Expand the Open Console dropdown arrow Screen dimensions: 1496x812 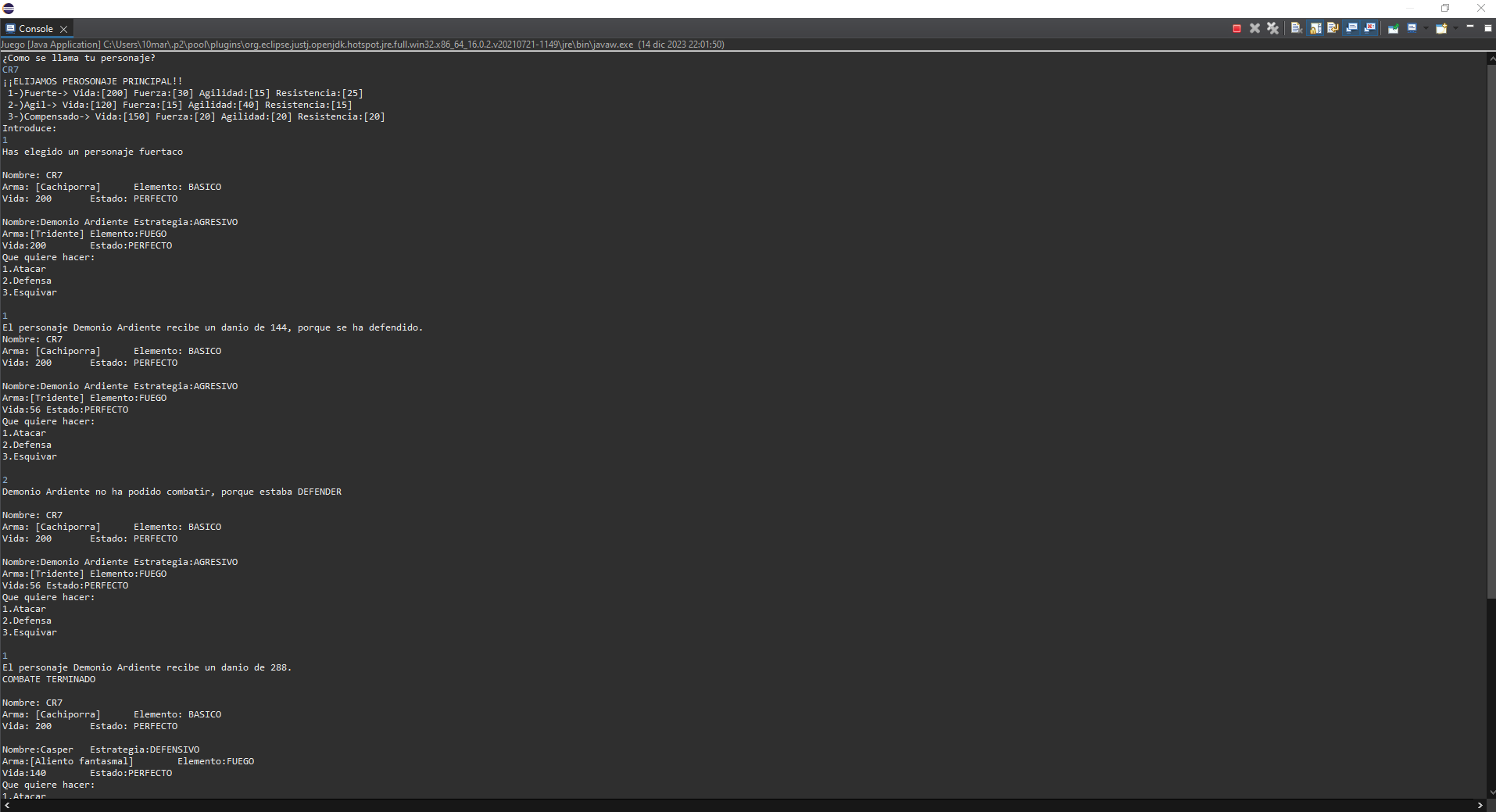[1455, 28]
